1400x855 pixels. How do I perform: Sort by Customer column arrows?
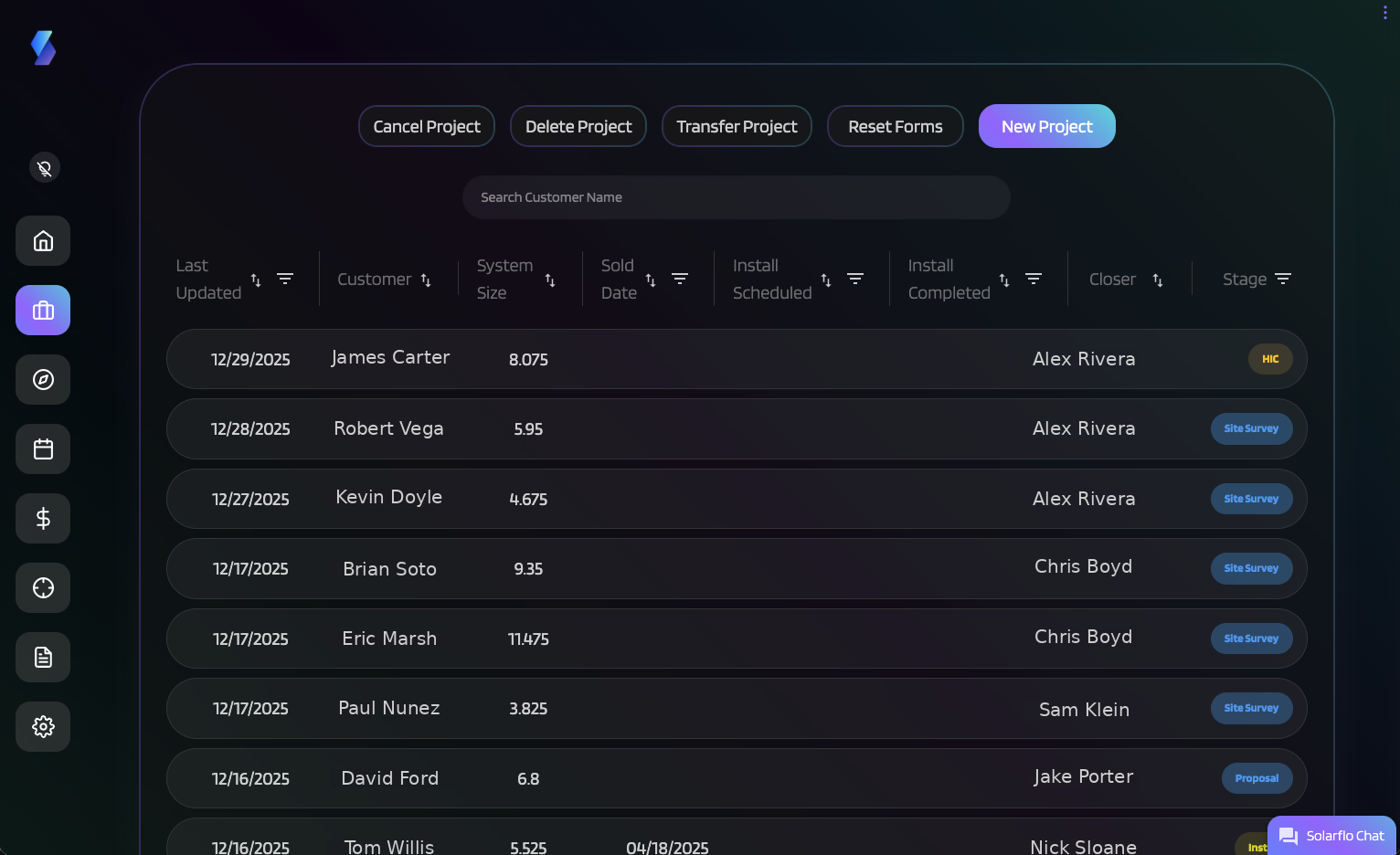426,280
